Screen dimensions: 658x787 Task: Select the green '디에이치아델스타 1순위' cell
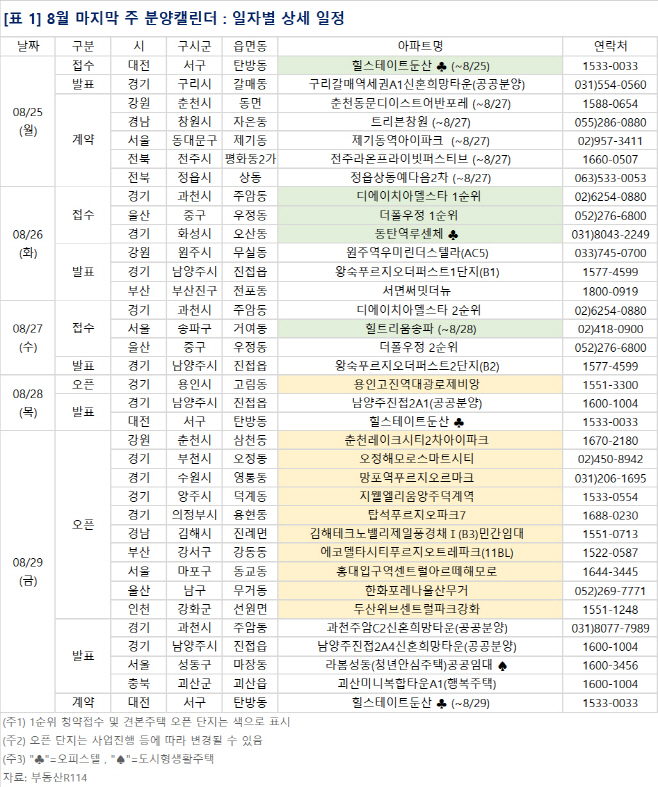[x=420, y=196]
